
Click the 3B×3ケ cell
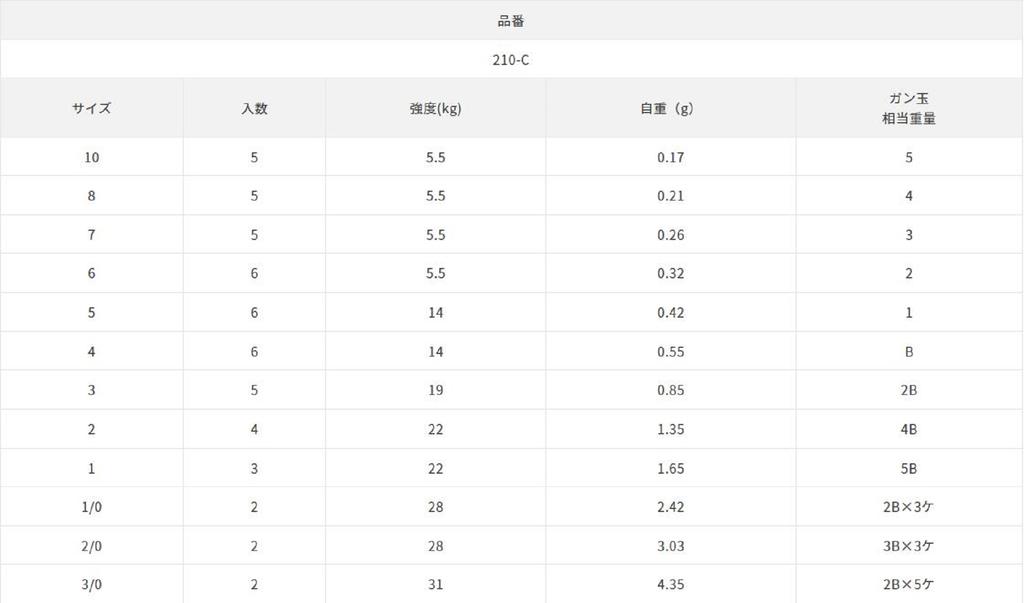coord(909,546)
